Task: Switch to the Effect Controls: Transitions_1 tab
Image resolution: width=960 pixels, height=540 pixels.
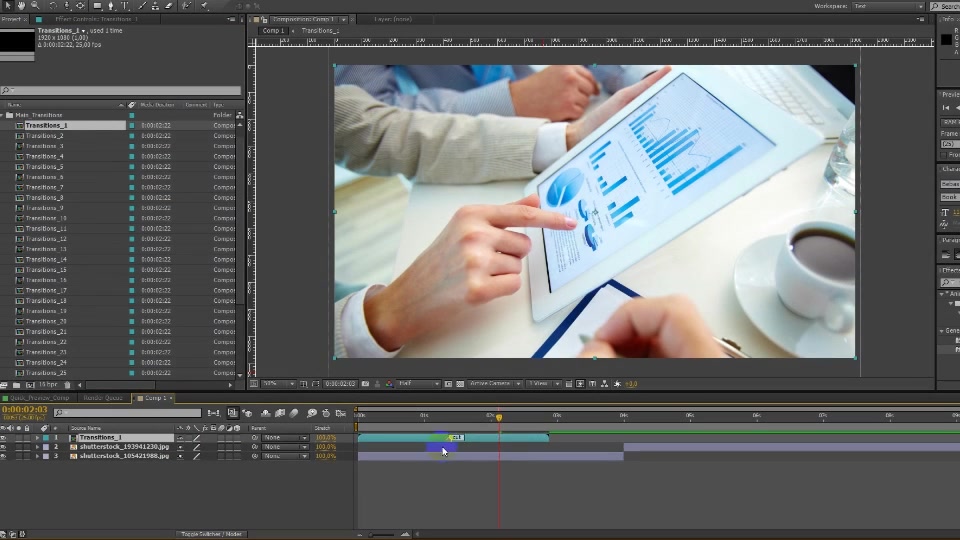Action: pyautogui.click(x=96, y=20)
